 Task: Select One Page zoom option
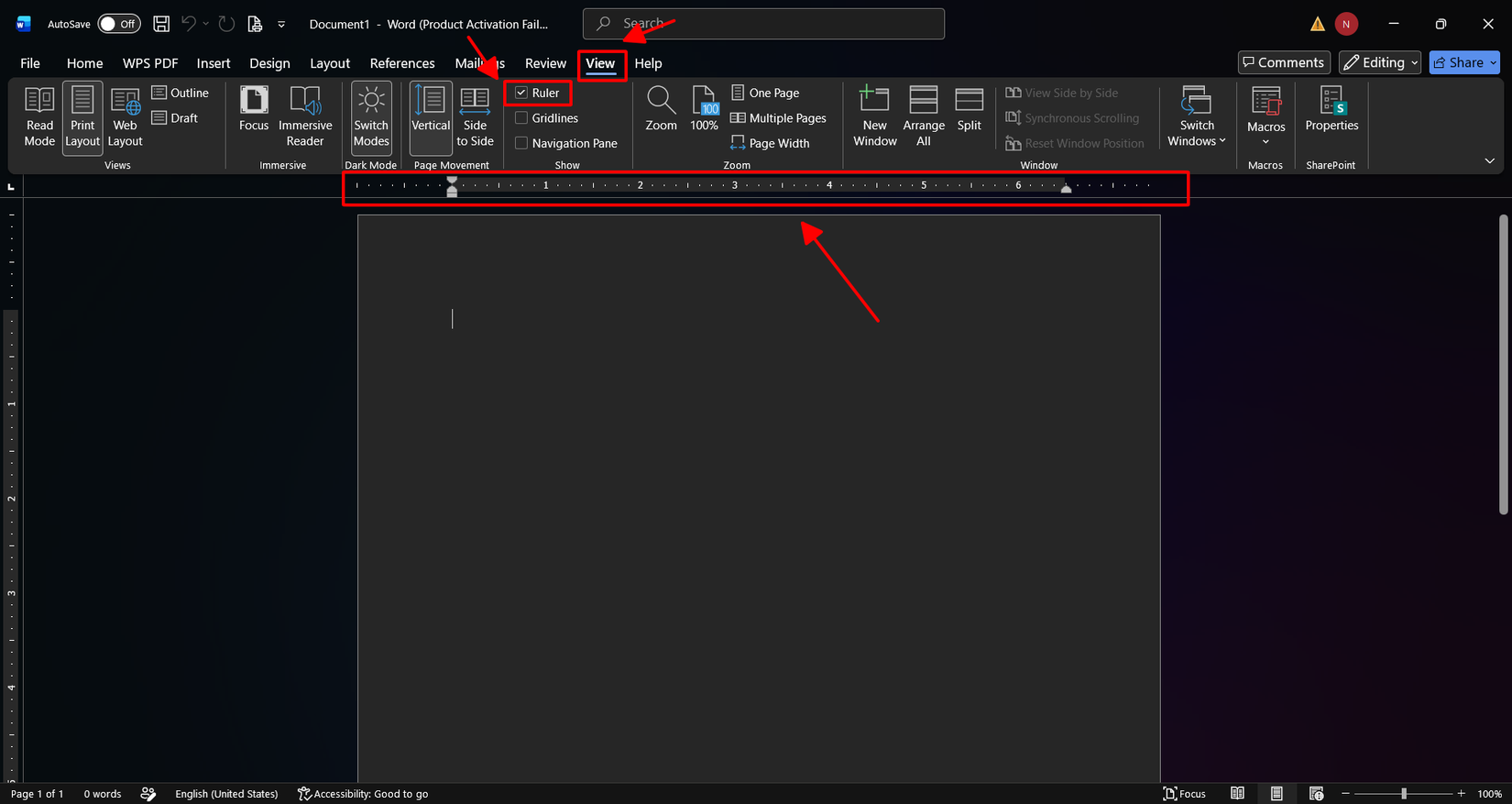tap(765, 93)
